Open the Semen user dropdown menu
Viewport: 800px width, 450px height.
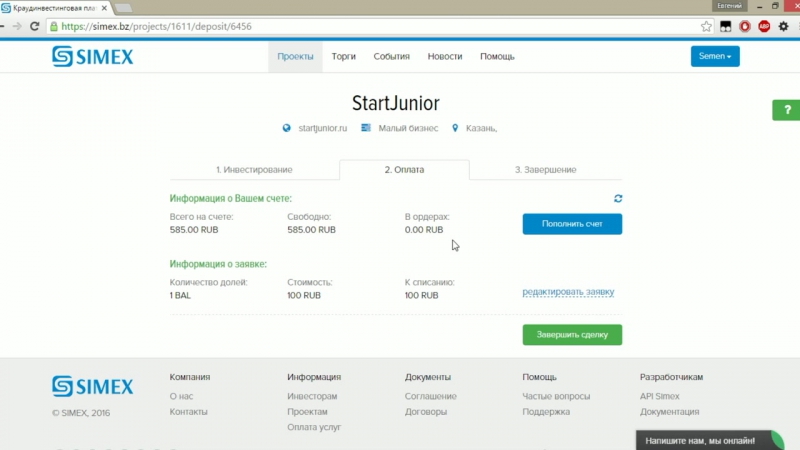click(714, 57)
